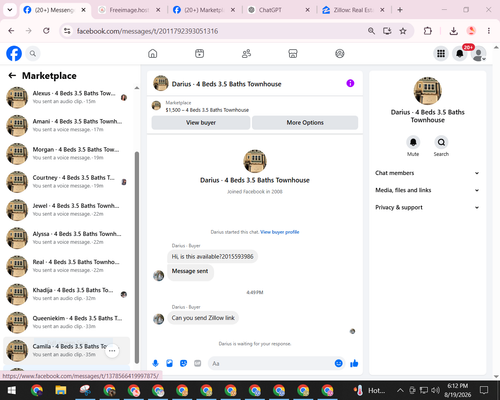This screenshot has height=400, width=500.
Task: Open notifications bell with 20+ badge
Action: (x=460, y=53)
